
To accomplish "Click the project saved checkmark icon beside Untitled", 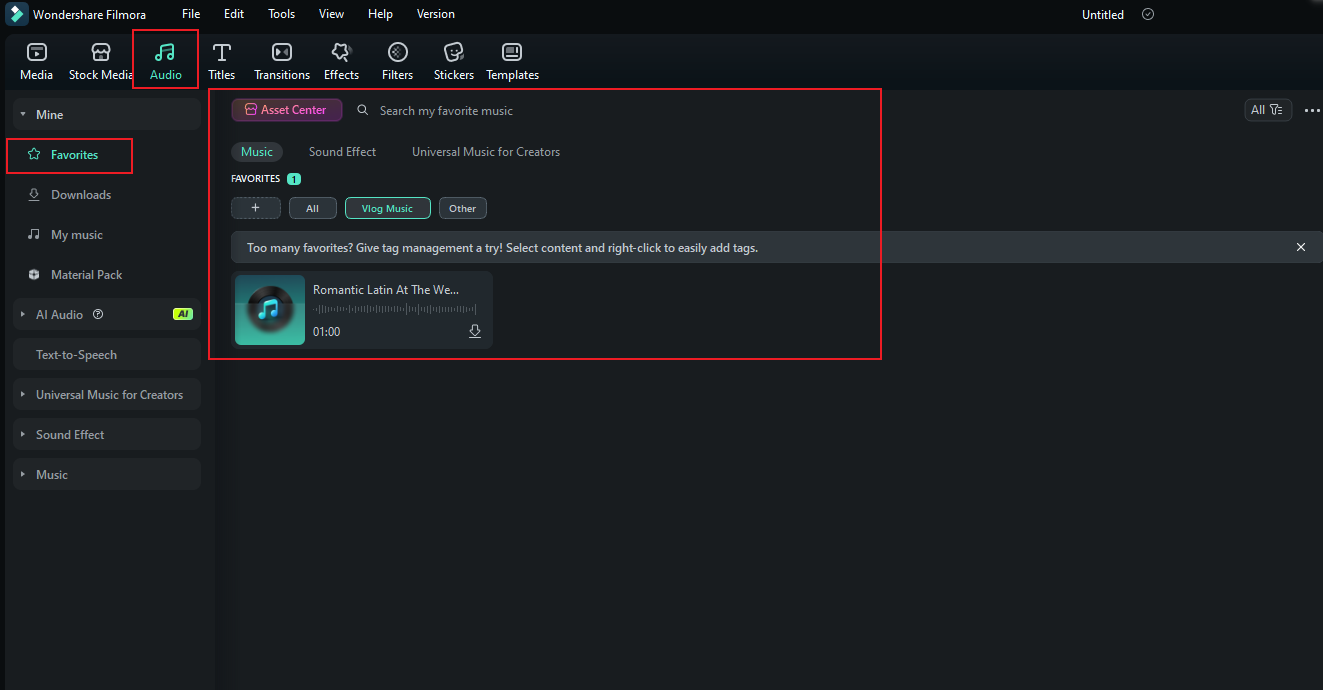I will tap(1148, 14).
